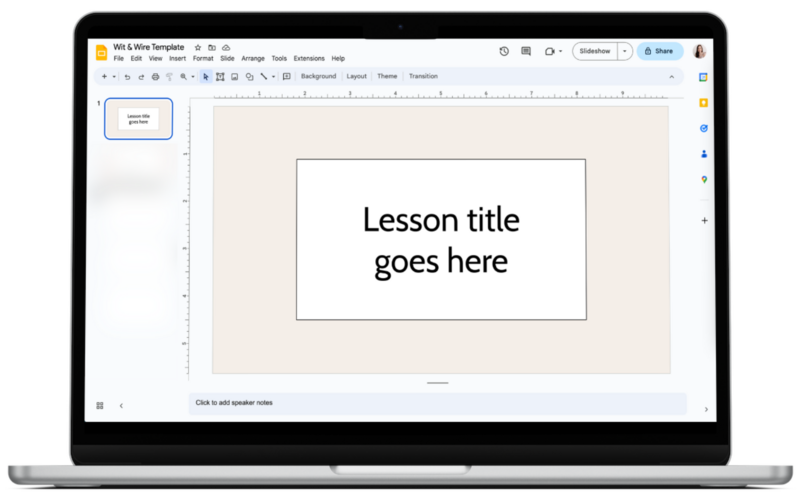Viewport: 800px width, 500px height.
Task: Click the Theme toolbar button
Action: [x=387, y=76]
